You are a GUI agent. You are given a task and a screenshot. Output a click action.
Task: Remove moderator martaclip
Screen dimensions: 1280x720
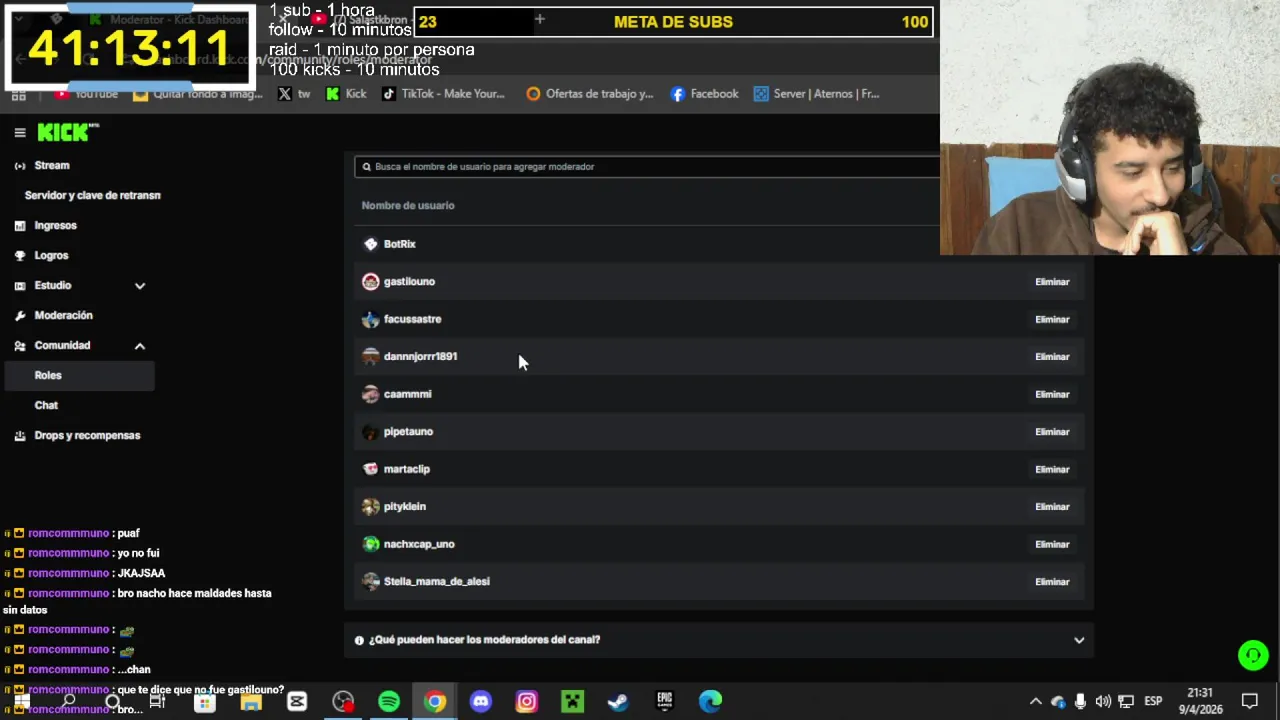1052,469
